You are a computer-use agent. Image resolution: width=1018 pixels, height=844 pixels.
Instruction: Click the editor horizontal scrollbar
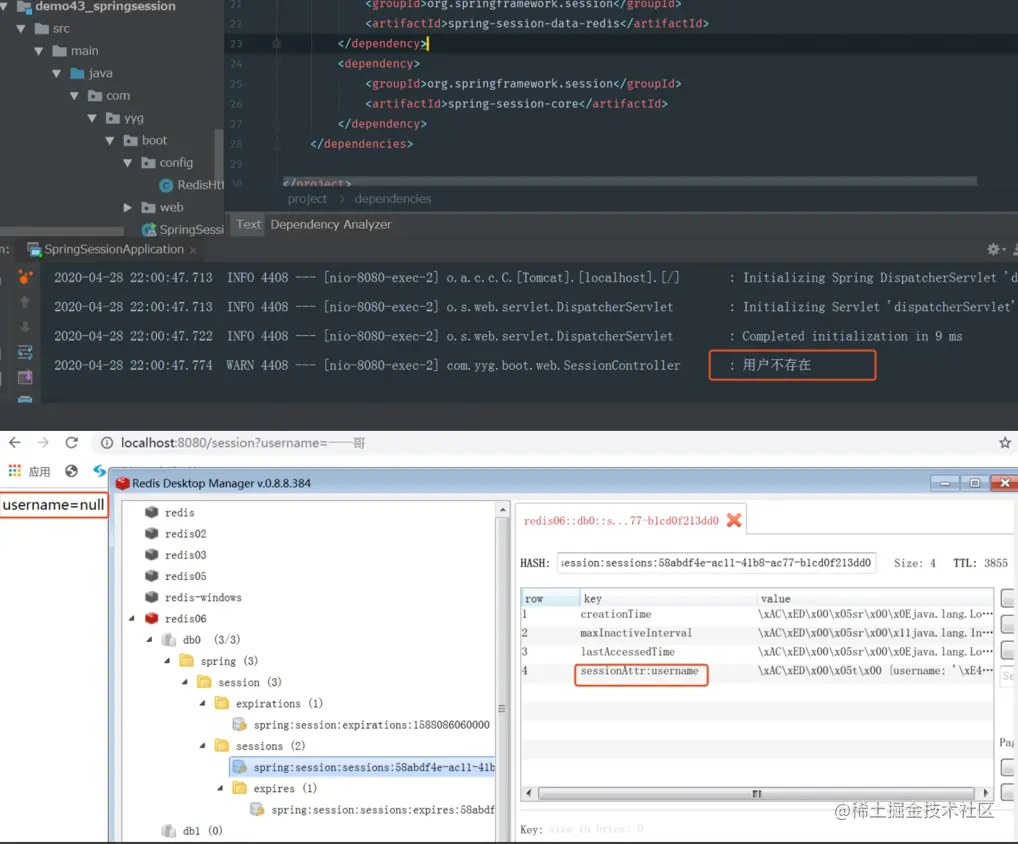click(629, 181)
